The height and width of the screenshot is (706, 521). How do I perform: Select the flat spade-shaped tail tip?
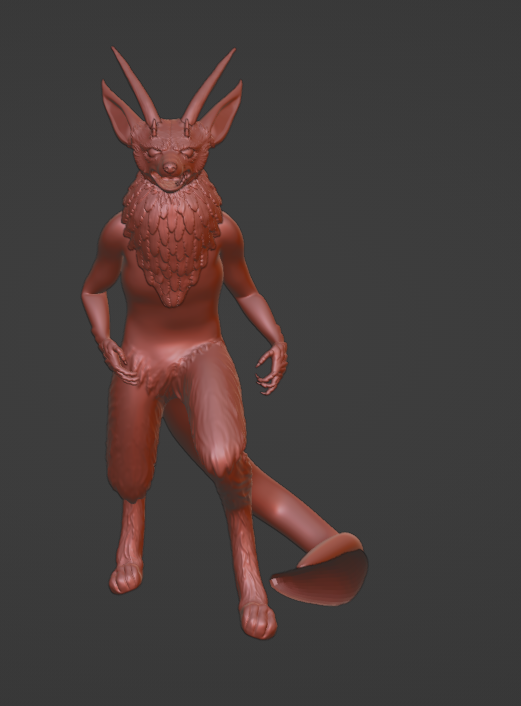(321, 570)
